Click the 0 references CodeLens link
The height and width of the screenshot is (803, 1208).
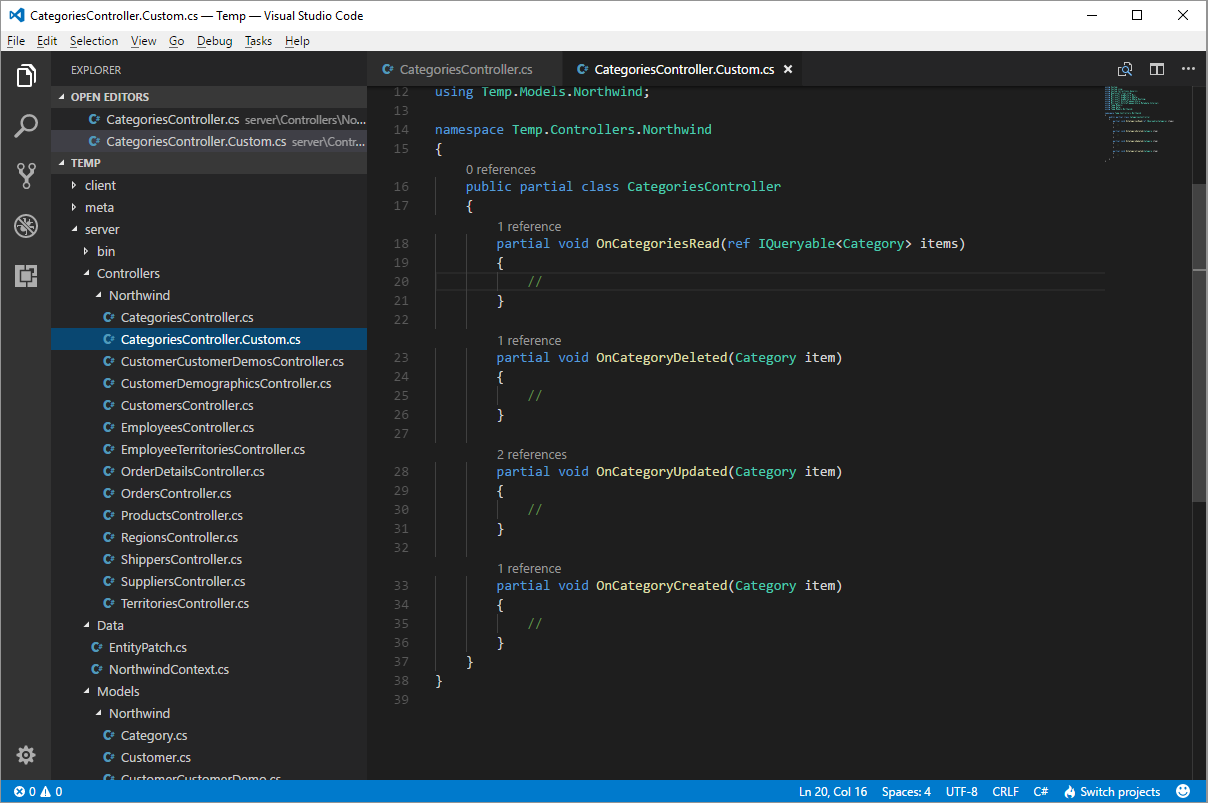500,169
